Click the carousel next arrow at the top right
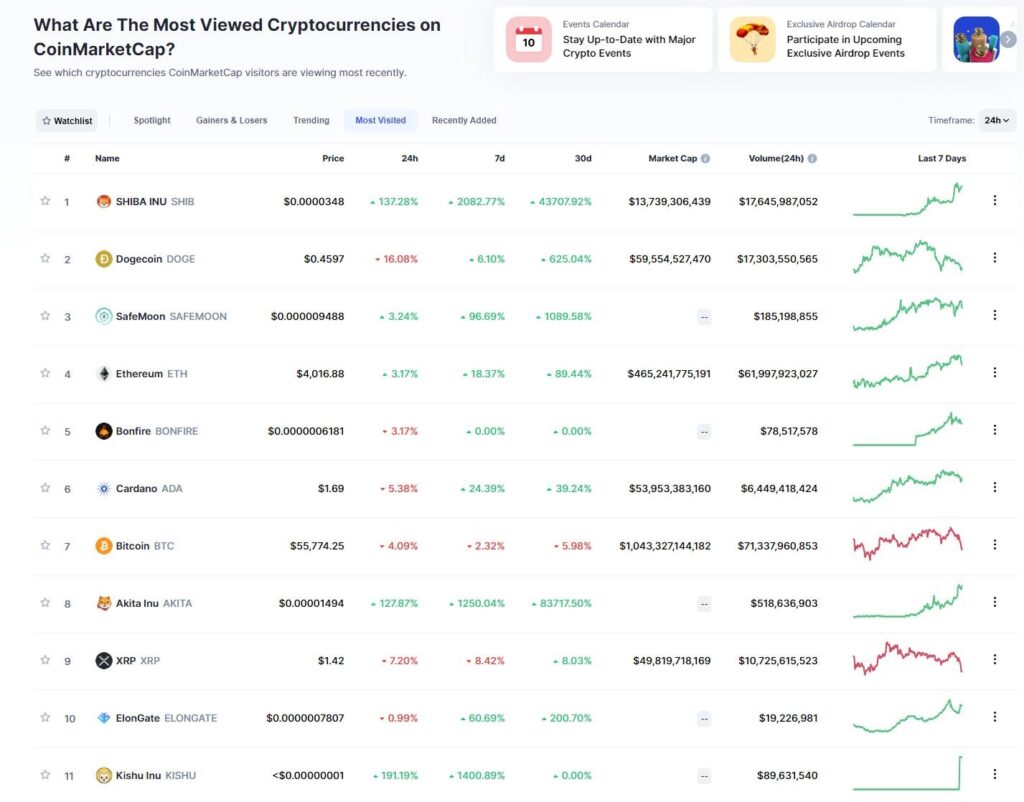 [x=1008, y=40]
